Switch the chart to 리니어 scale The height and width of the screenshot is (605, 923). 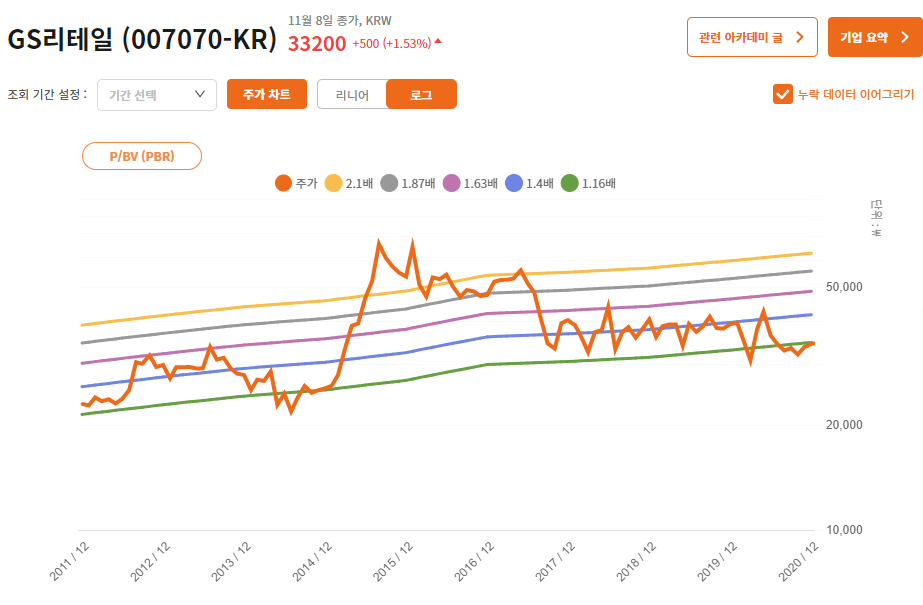[x=352, y=94]
